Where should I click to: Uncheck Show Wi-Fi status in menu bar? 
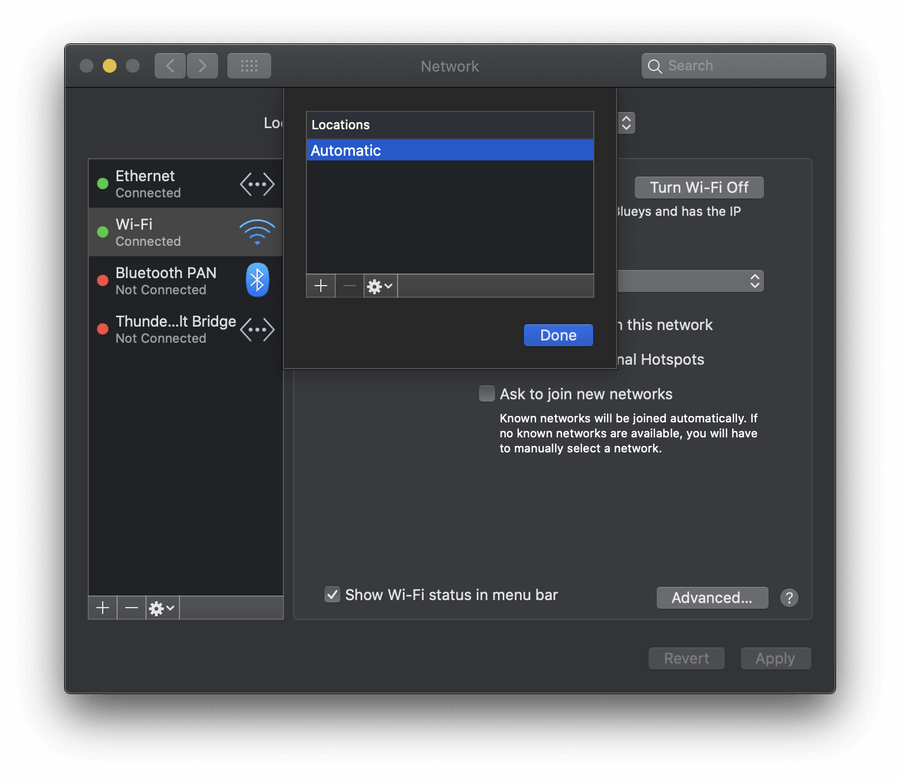pyautogui.click(x=332, y=595)
